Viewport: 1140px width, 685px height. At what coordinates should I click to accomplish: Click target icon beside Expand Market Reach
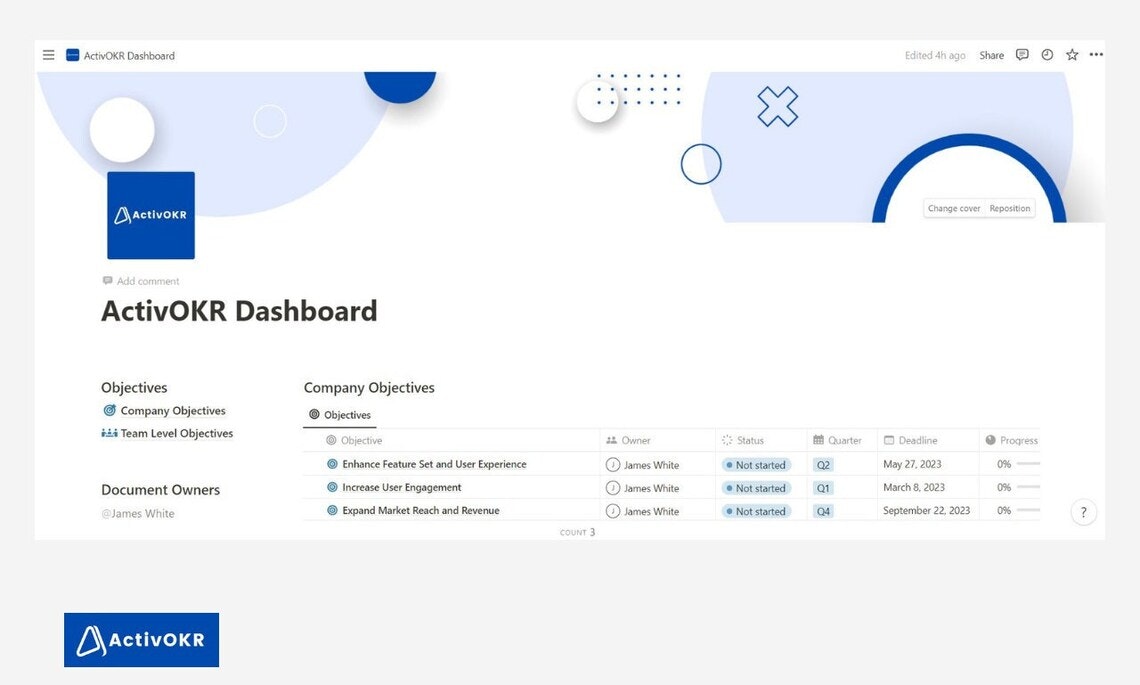(x=332, y=510)
